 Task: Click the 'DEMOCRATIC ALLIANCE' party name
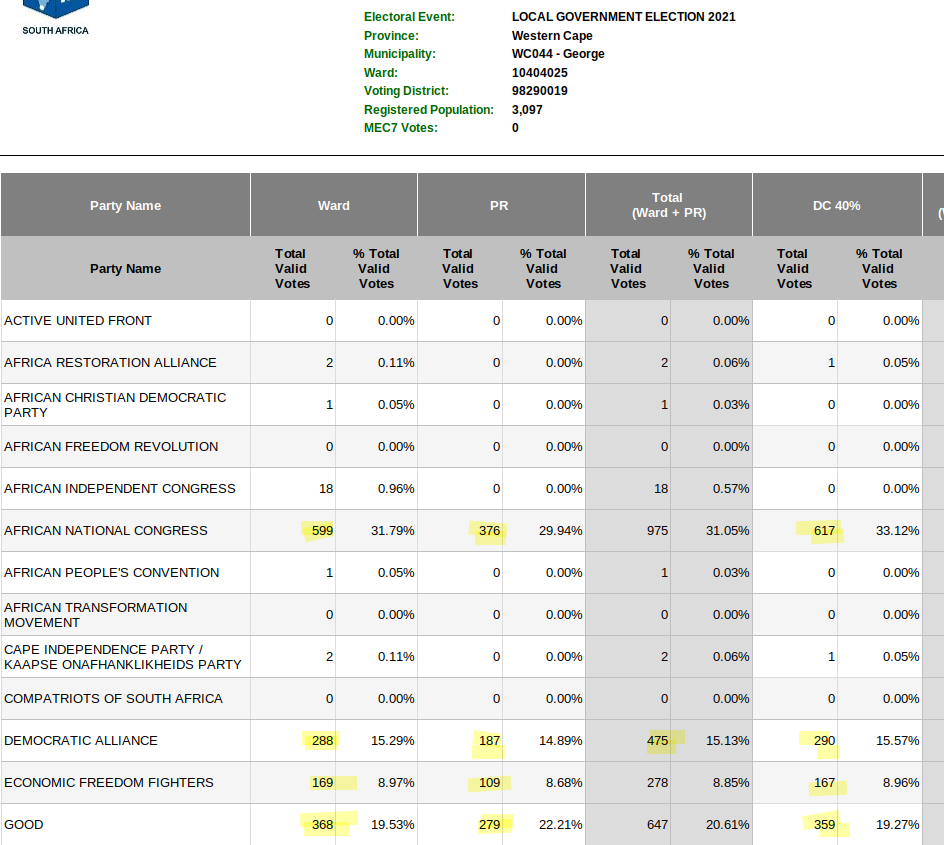click(x=81, y=741)
